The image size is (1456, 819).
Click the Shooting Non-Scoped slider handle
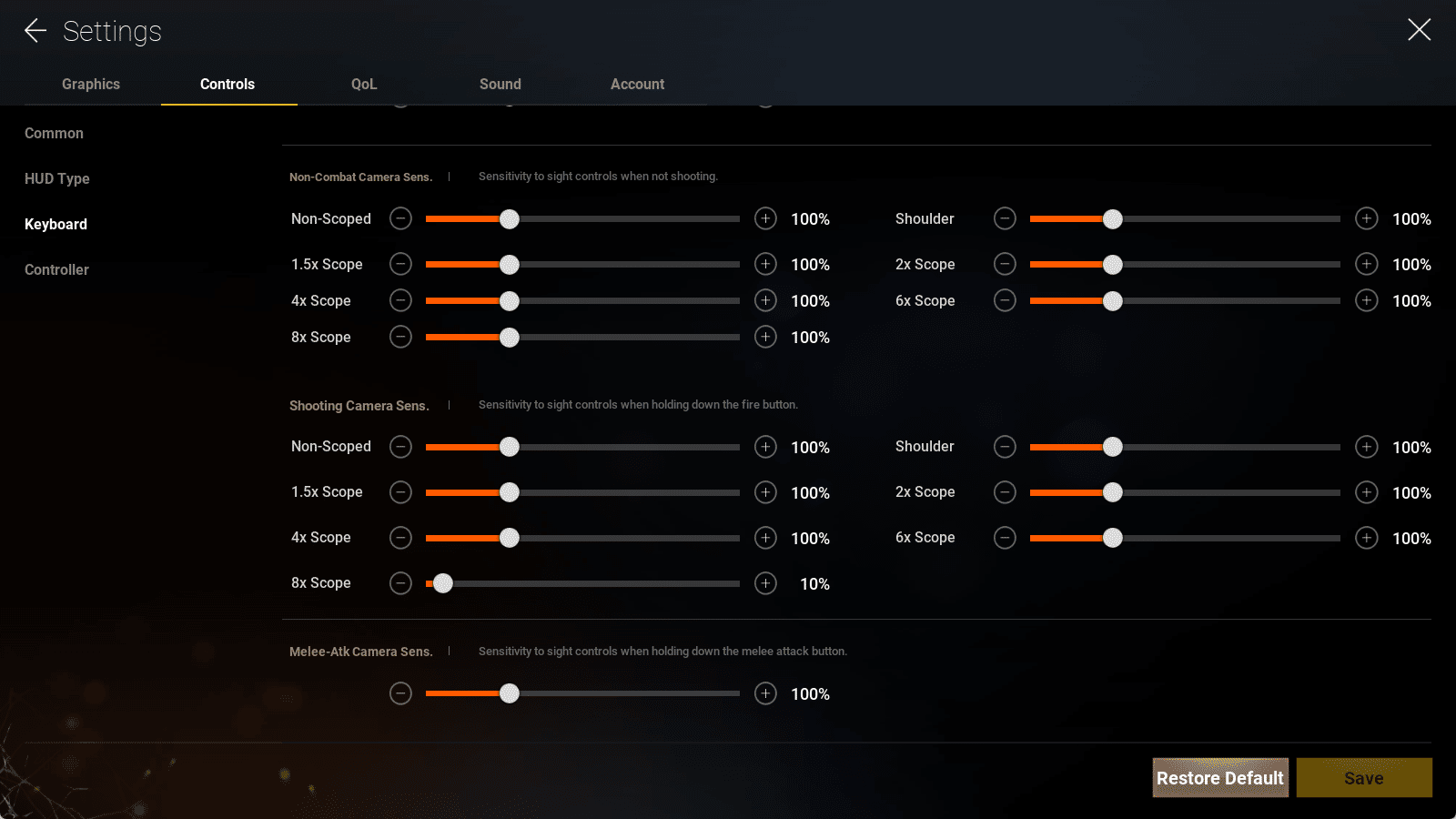510,447
